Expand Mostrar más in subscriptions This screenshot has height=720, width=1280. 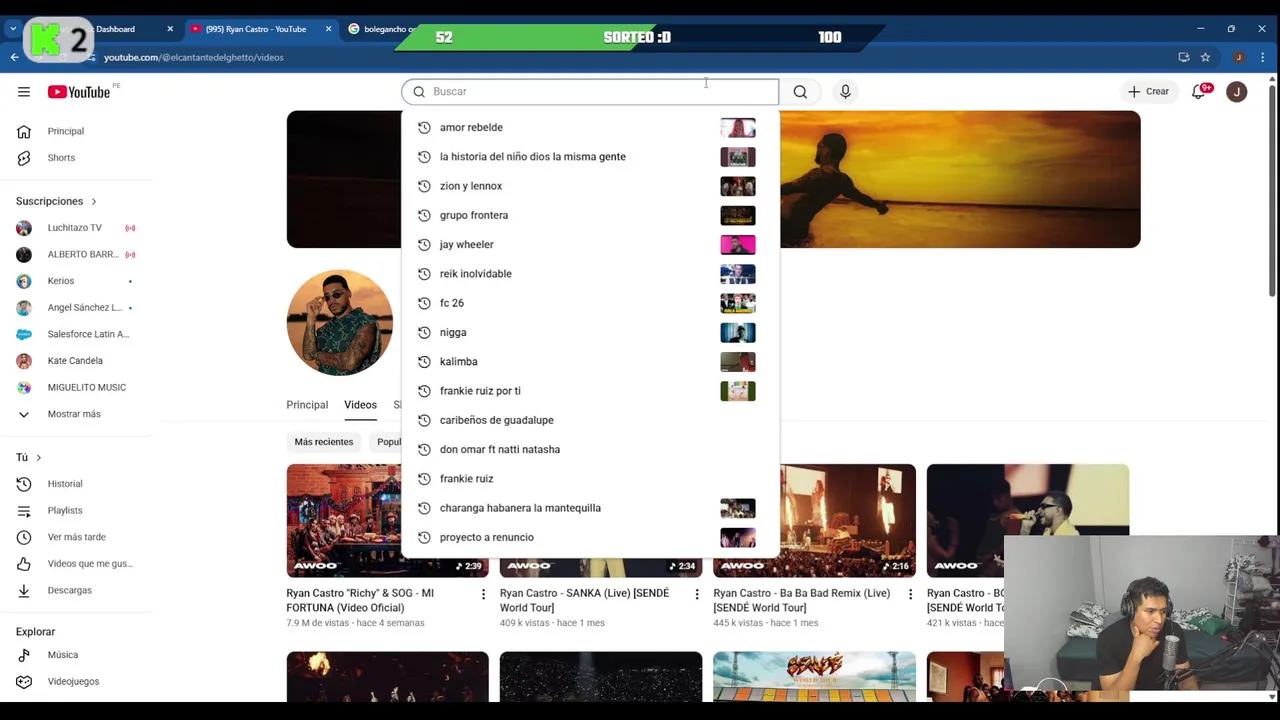[x=76, y=414]
